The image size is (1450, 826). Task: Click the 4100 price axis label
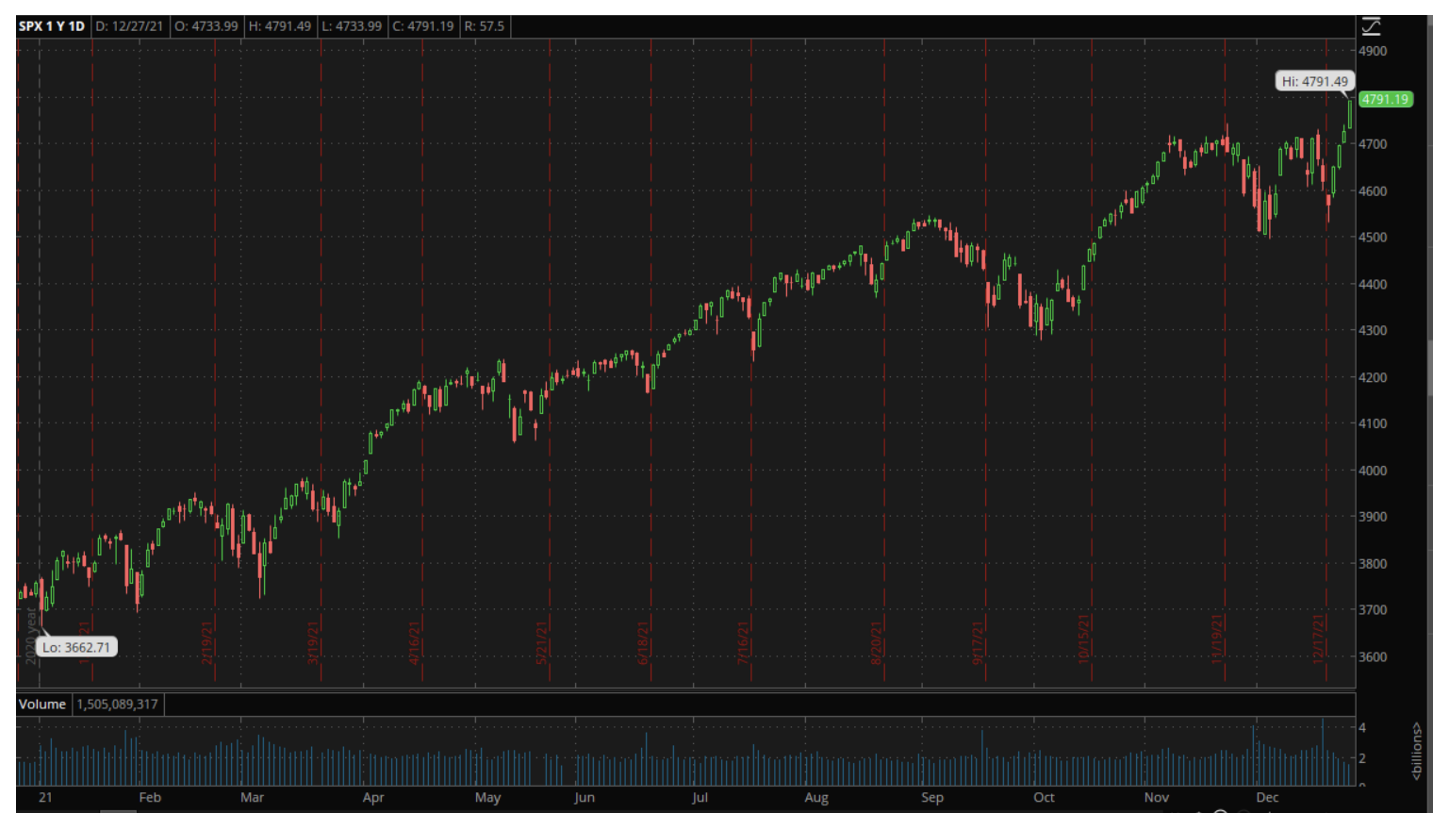click(x=1375, y=424)
